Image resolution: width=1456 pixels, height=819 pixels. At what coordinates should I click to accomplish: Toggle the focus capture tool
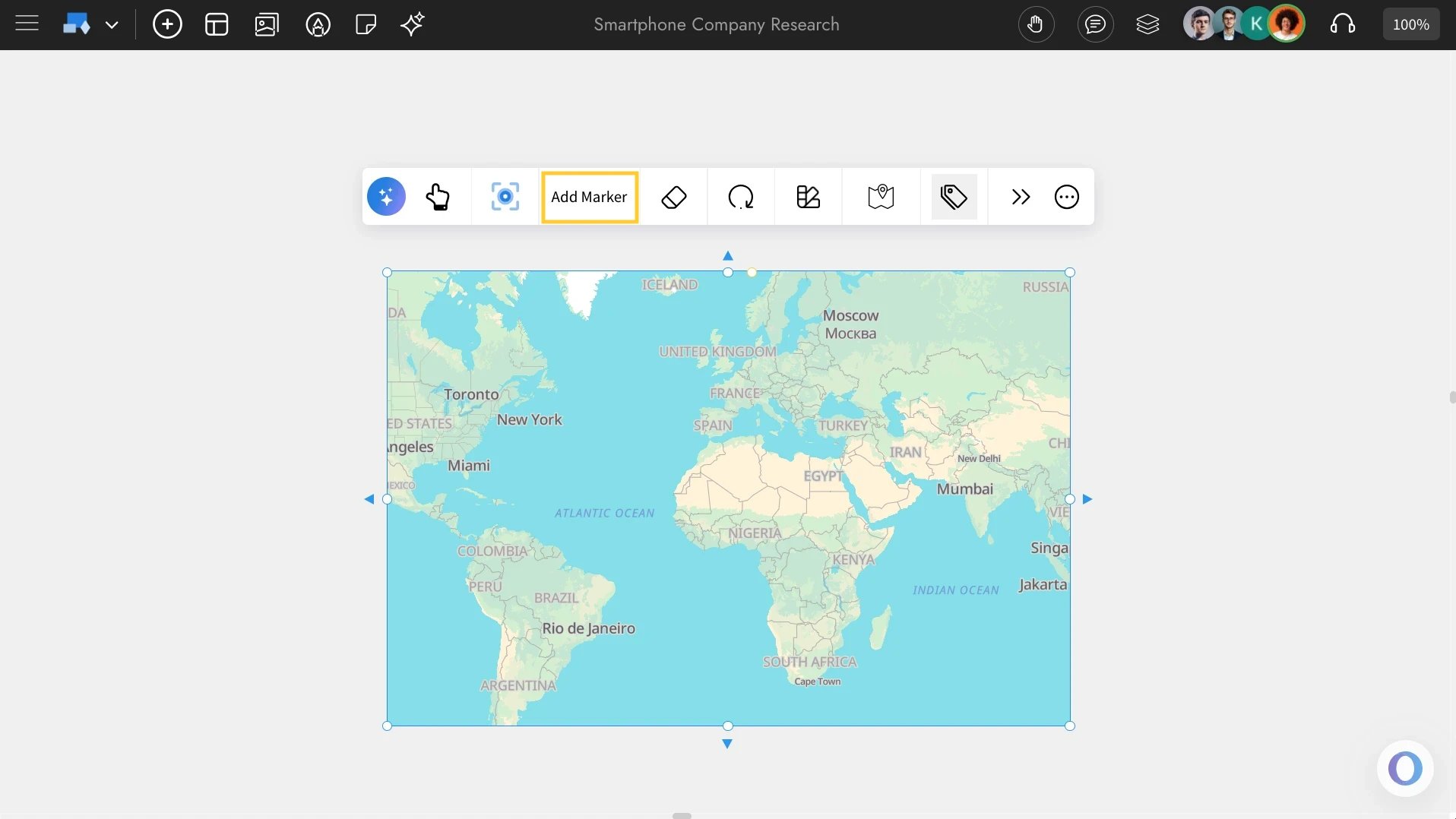(x=505, y=197)
